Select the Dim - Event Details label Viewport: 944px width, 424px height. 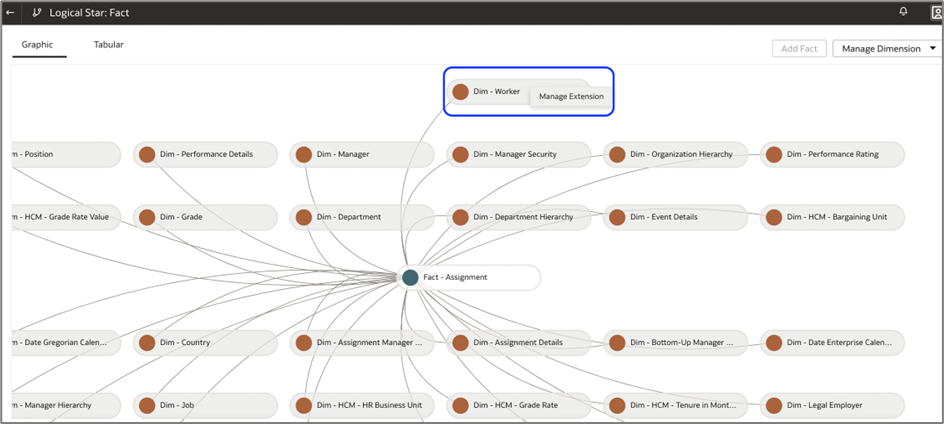[664, 217]
